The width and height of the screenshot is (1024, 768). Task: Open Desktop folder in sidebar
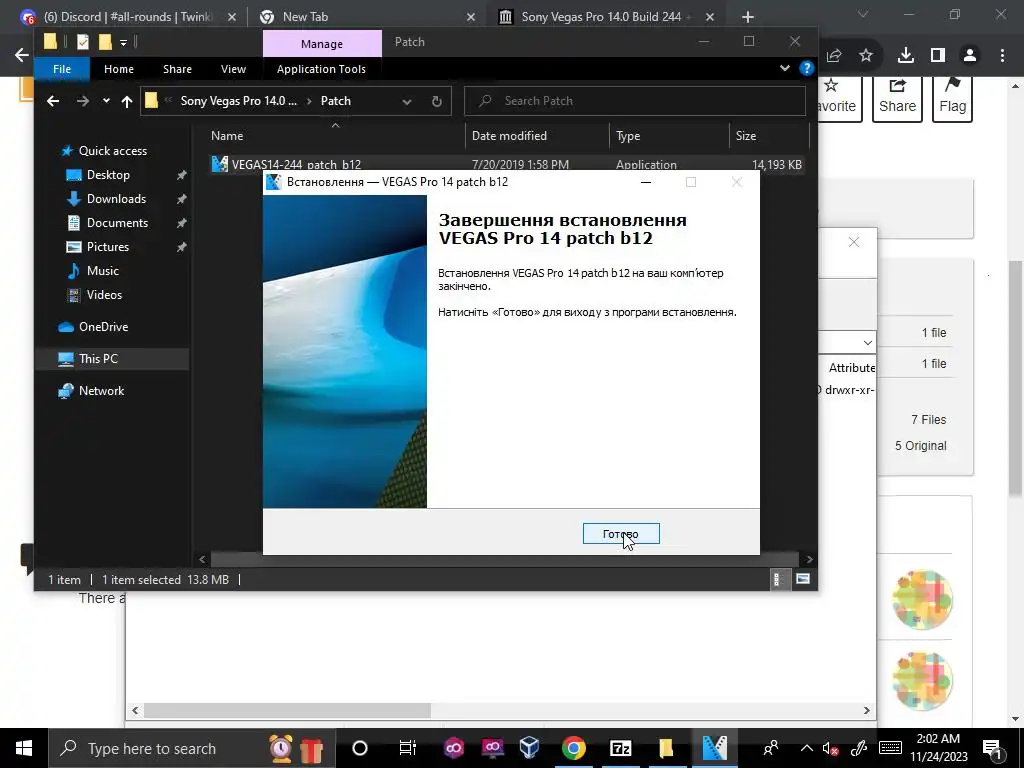108,175
